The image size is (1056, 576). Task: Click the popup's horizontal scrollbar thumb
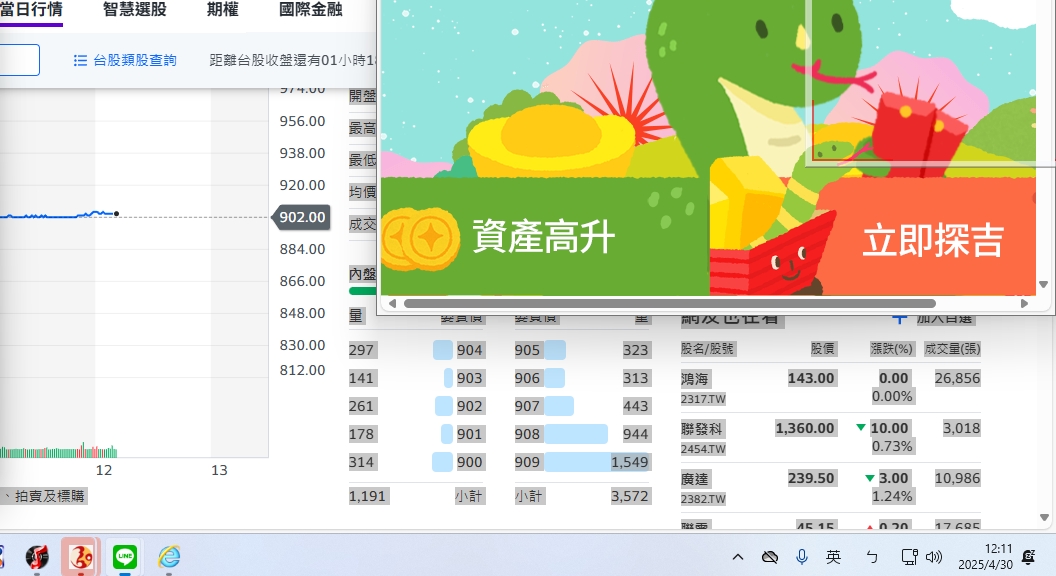click(x=669, y=303)
